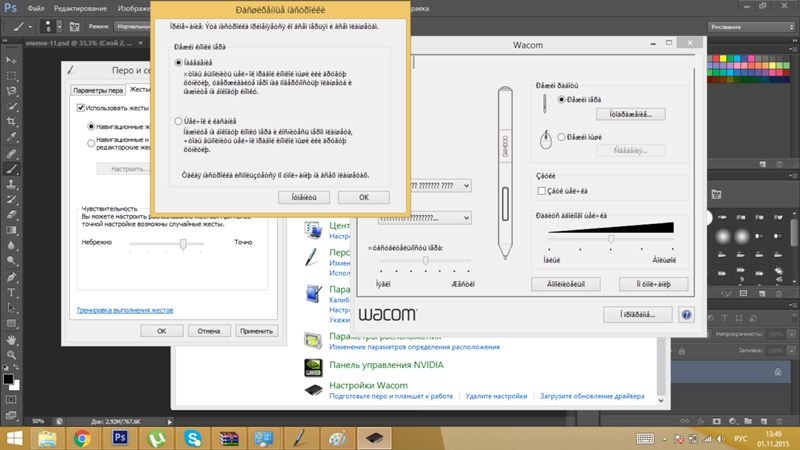Select the Pen tool in Photoshop toolbar
The width and height of the screenshot is (800, 450).
coord(11,277)
